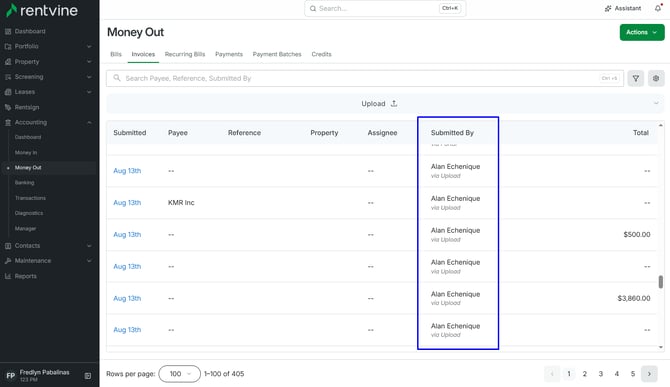Go to page 2
The image size is (670, 387).
pyautogui.click(x=585, y=374)
